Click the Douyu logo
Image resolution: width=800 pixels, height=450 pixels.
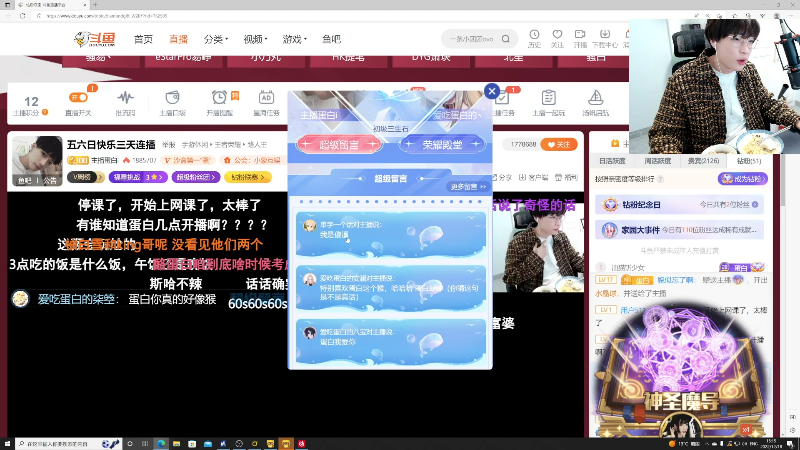tap(94, 39)
